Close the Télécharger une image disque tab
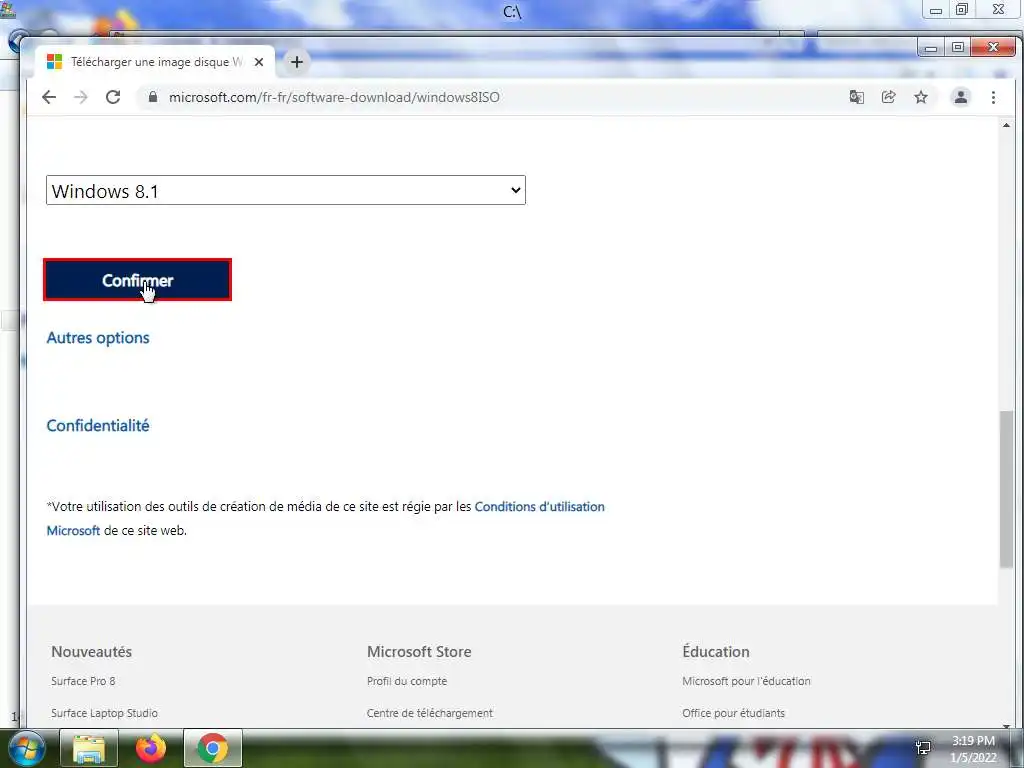The image size is (1024, 768). tap(259, 62)
